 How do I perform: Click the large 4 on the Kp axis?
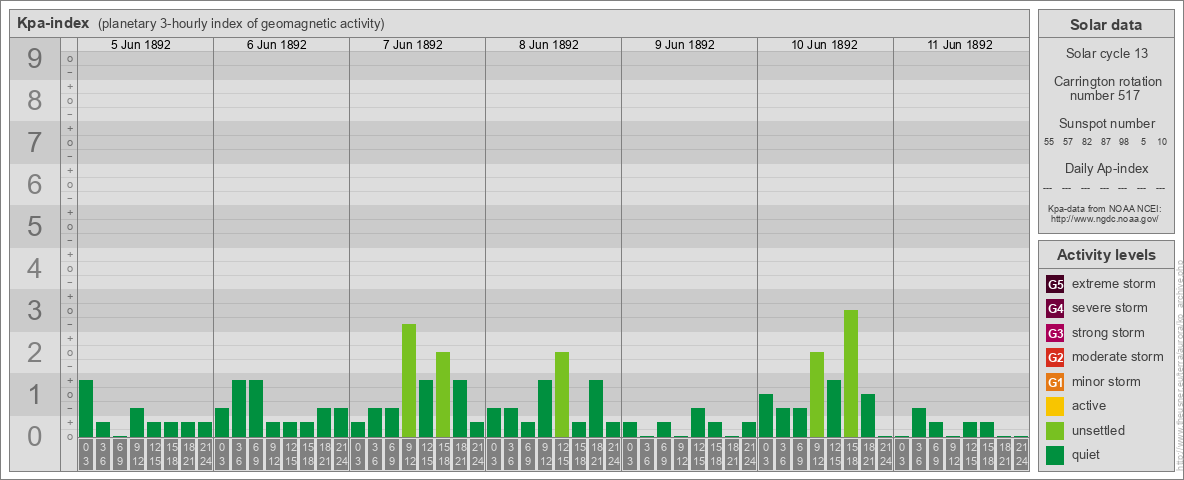(35, 269)
